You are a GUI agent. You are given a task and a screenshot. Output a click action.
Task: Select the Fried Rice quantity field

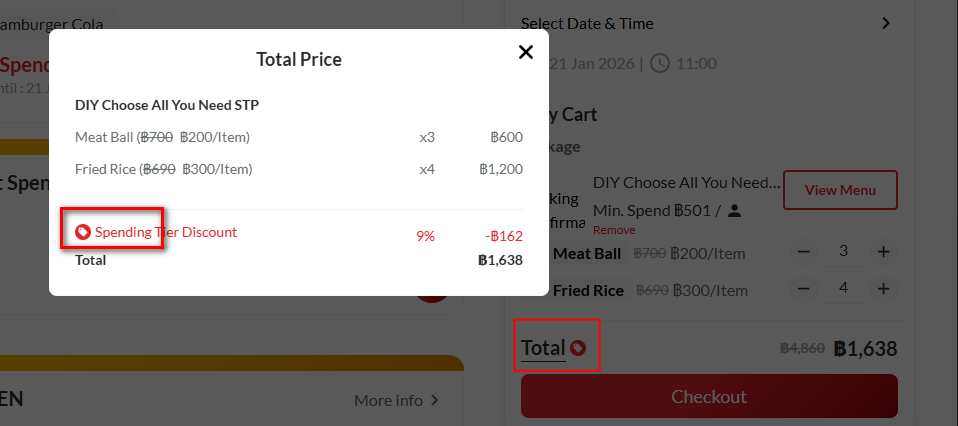(x=844, y=289)
